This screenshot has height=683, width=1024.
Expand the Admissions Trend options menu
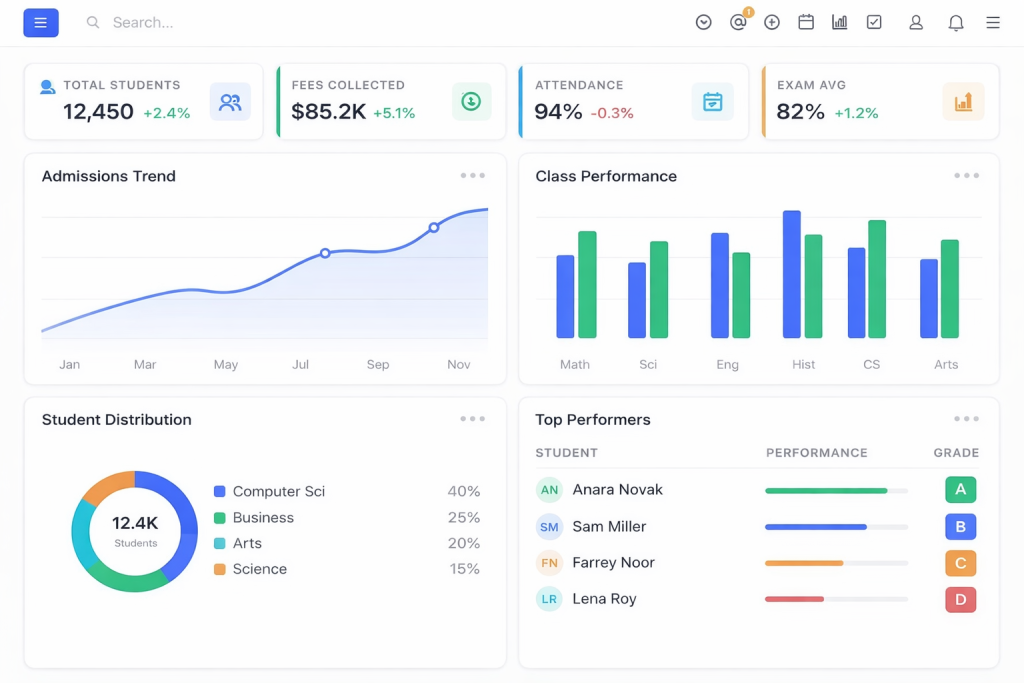472,176
